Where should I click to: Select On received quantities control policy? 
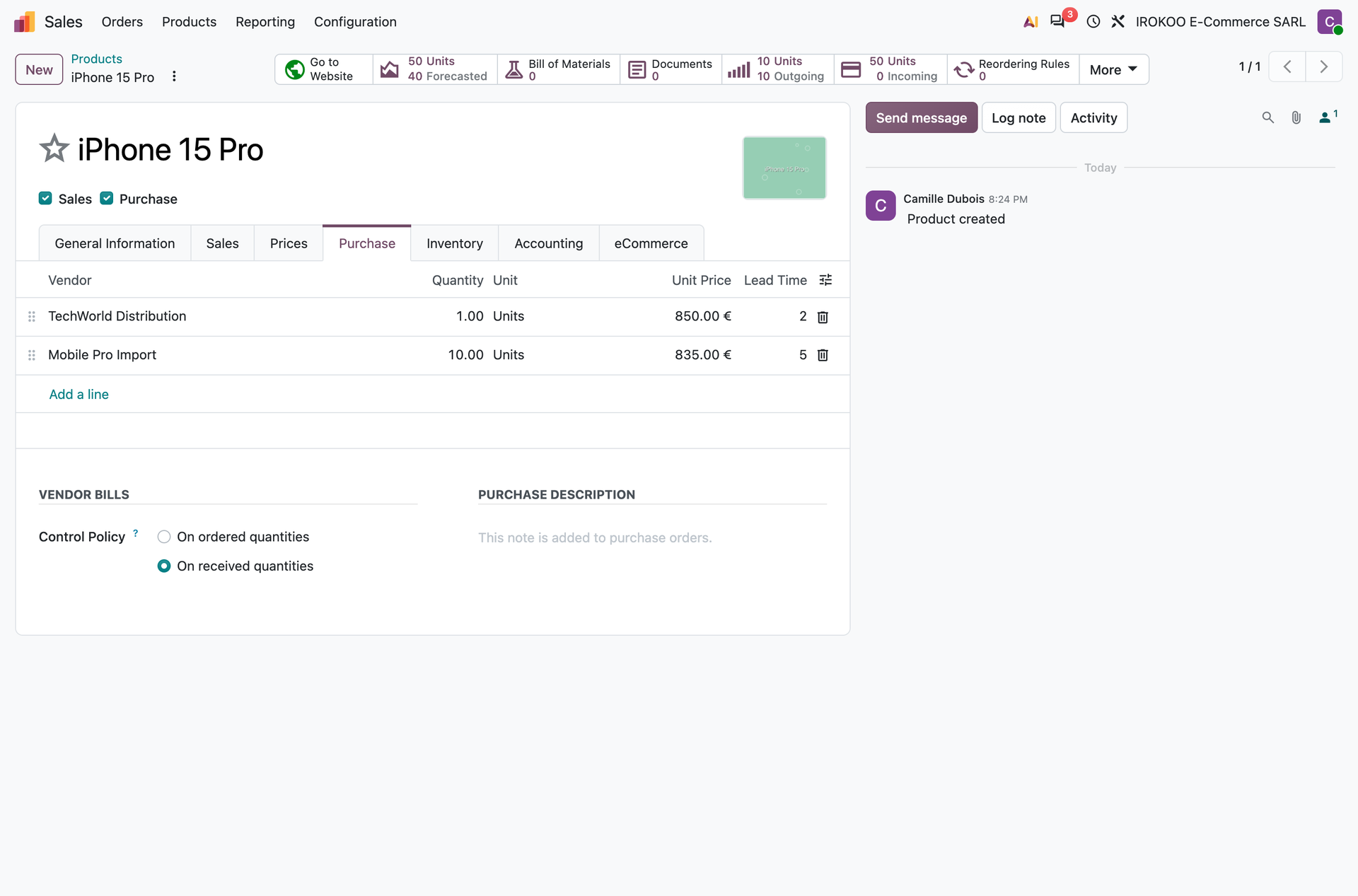(x=164, y=566)
